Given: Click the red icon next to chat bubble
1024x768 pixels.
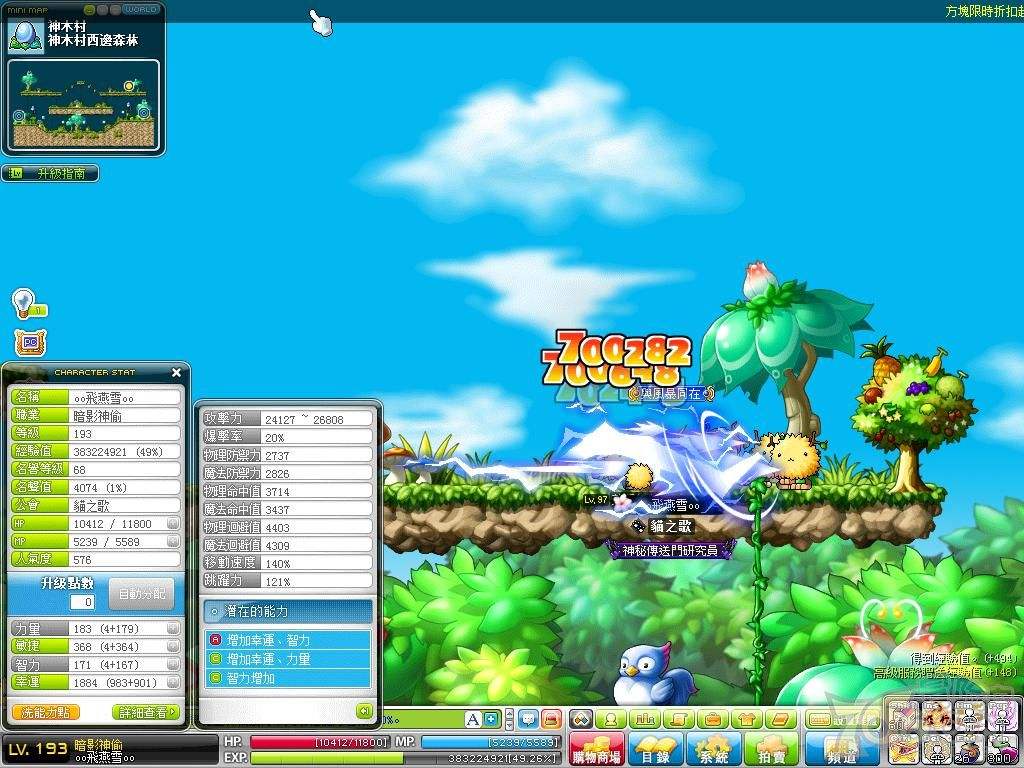Looking at the screenshot, I should 550,719.
